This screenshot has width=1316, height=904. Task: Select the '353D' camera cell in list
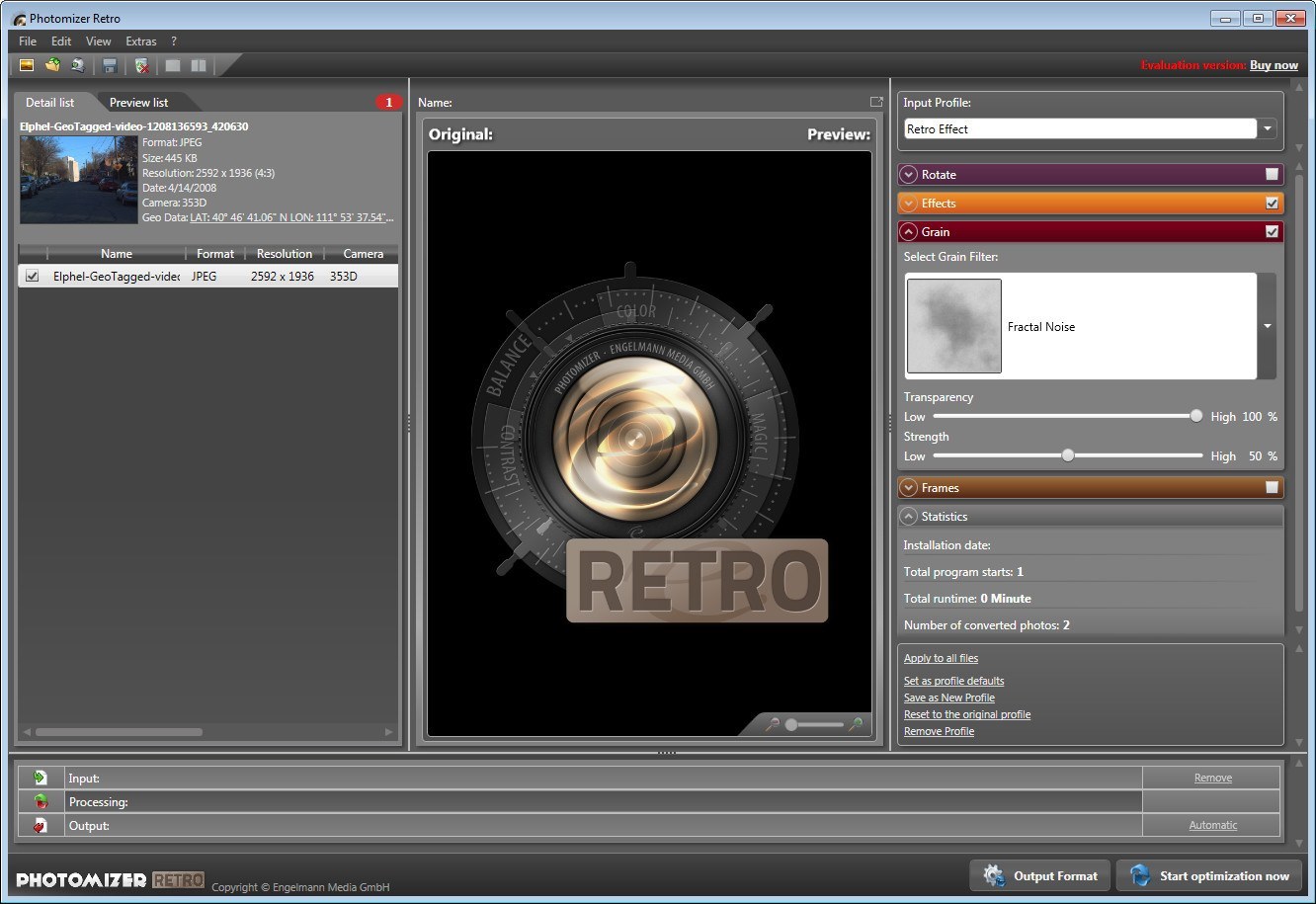coord(344,277)
